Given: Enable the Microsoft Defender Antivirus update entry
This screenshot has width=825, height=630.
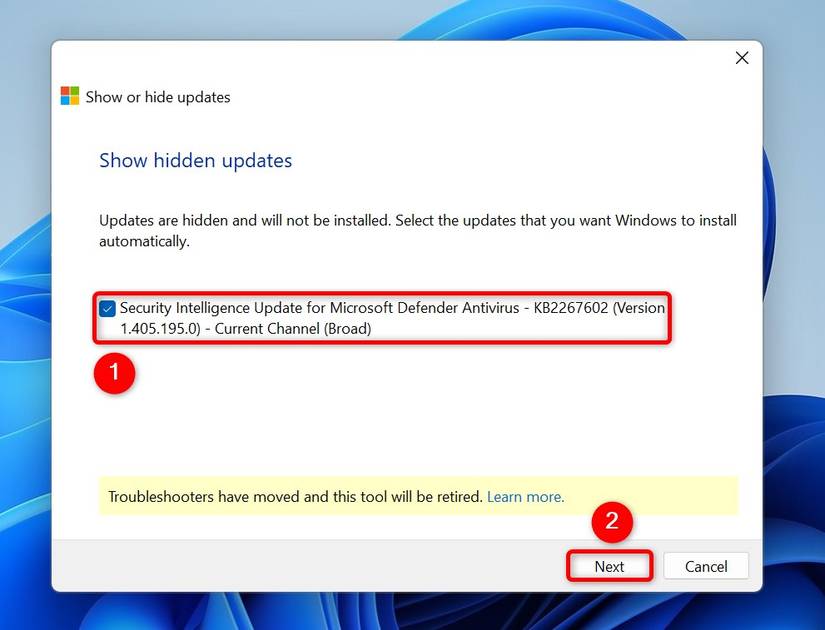Looking at the screenshot, I should pos(107,308).
